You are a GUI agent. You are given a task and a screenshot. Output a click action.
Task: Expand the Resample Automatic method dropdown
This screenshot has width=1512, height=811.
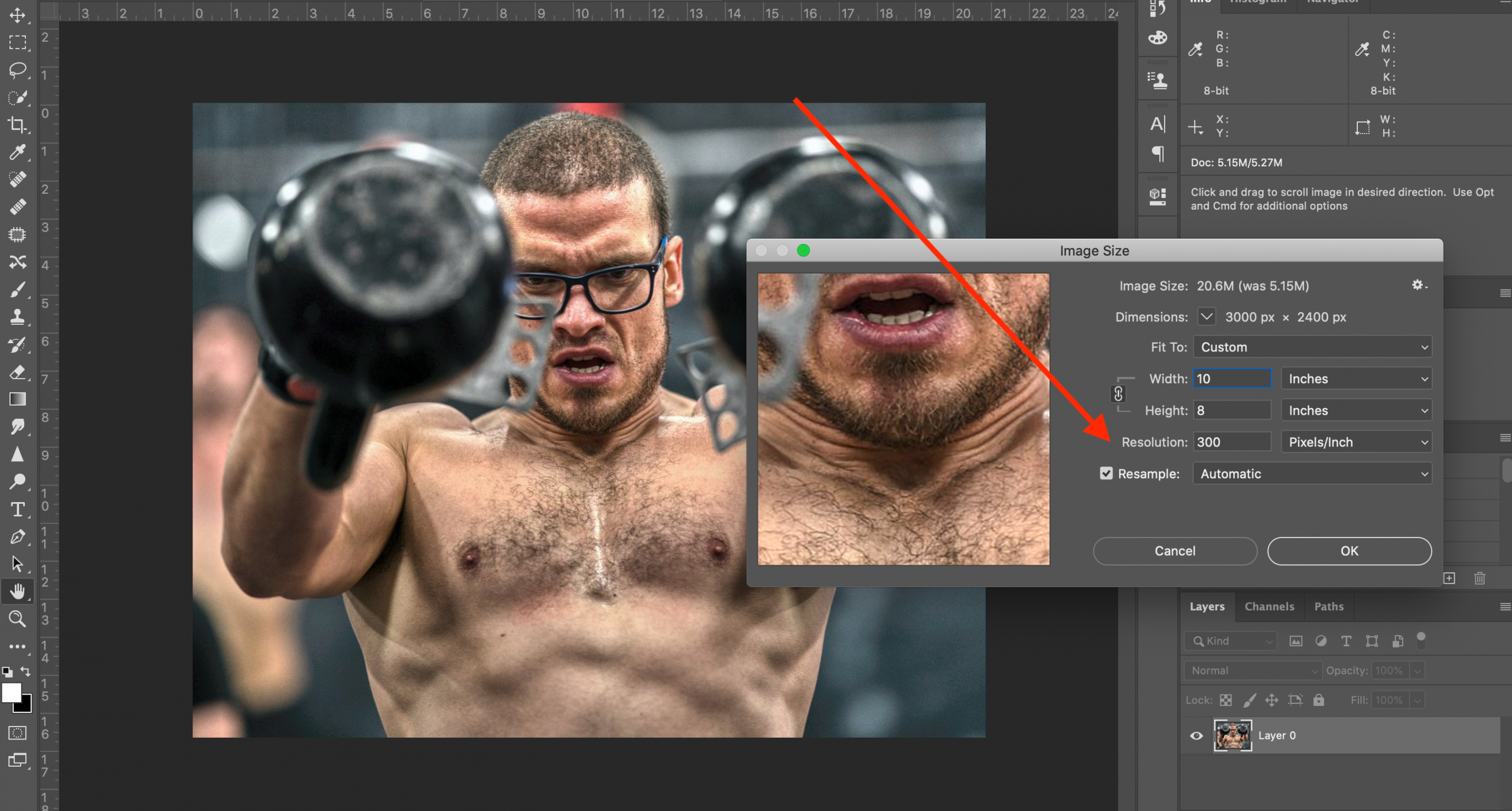(1312, 474)
